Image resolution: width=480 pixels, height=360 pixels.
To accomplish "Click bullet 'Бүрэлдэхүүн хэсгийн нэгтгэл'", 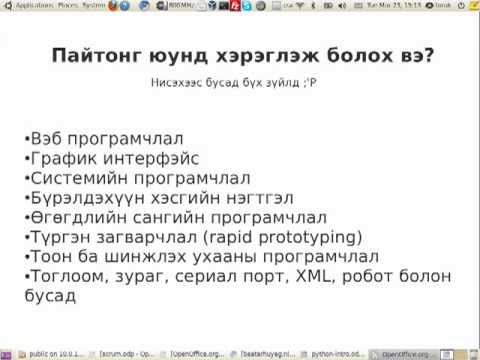I will [159, 198].
